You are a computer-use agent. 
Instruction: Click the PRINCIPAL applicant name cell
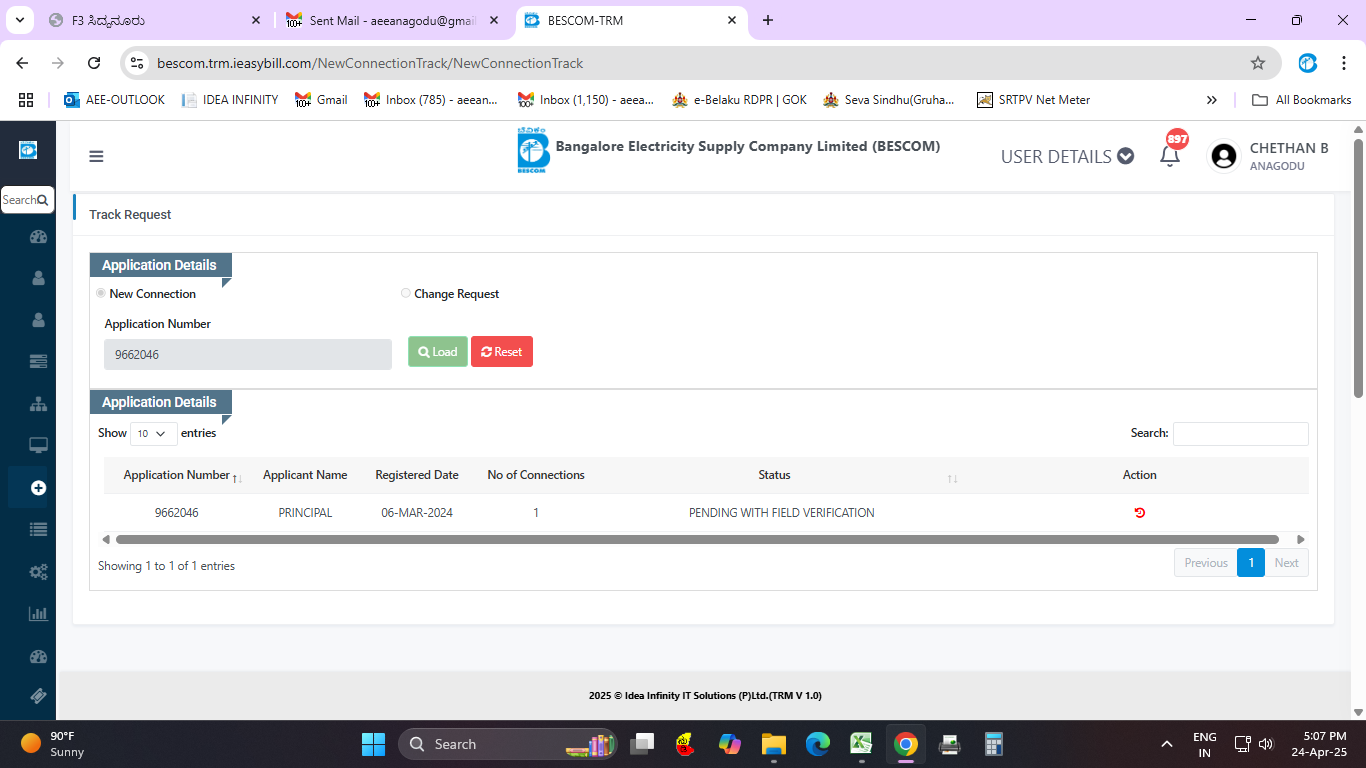(x=305, y=513)
